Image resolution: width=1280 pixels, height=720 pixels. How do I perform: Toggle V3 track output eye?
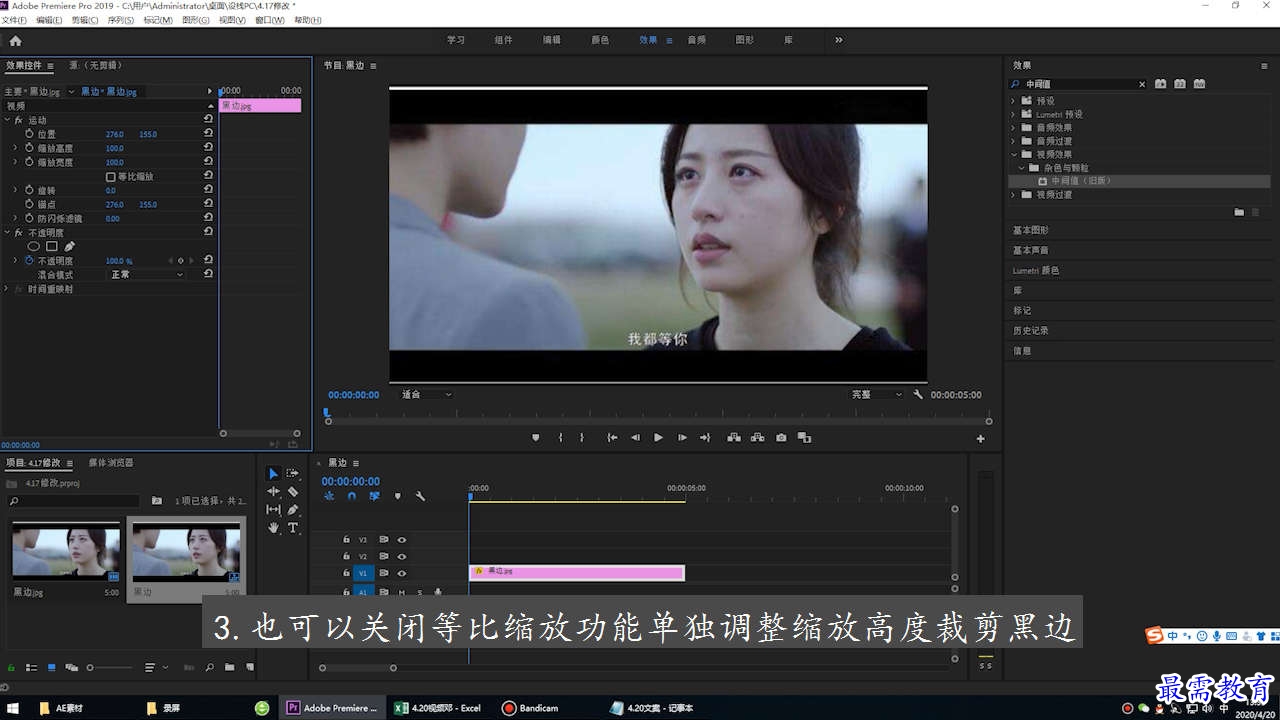tap(402, 539)
